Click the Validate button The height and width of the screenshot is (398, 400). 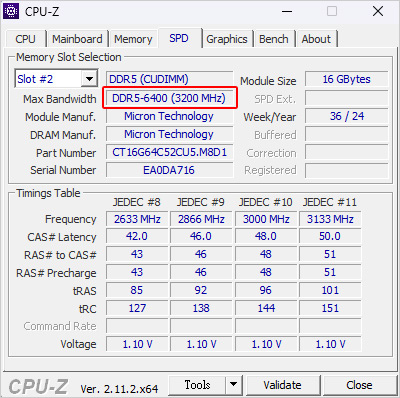(x=283, y=385)
